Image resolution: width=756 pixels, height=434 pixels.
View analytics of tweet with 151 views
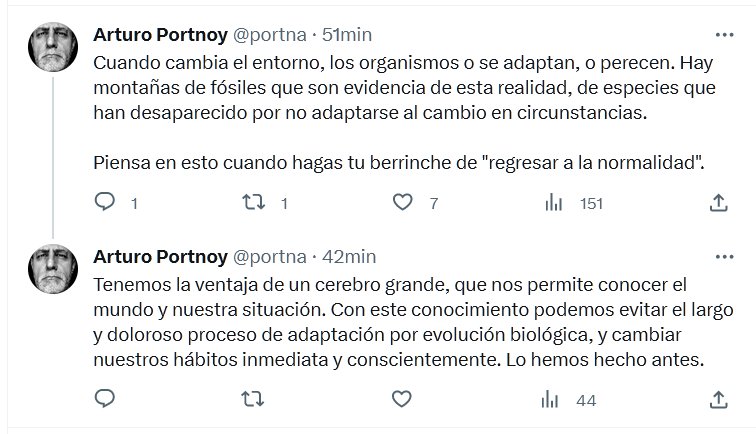click(x=552, y=203)
